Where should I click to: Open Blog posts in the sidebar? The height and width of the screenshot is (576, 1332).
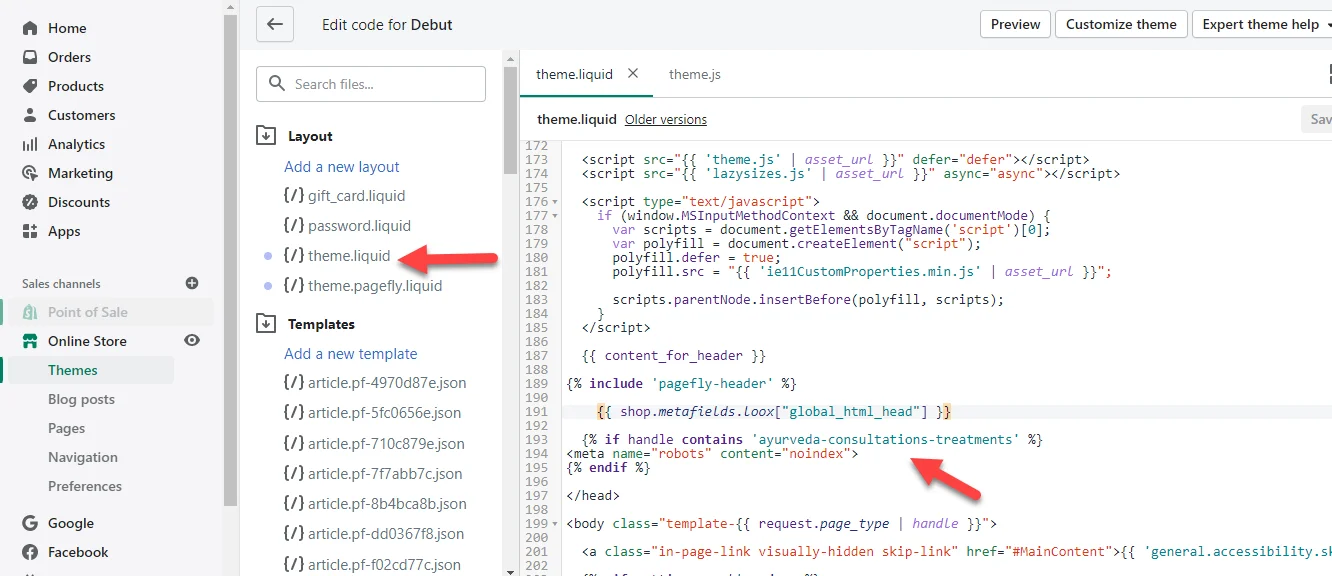point(81,399)
